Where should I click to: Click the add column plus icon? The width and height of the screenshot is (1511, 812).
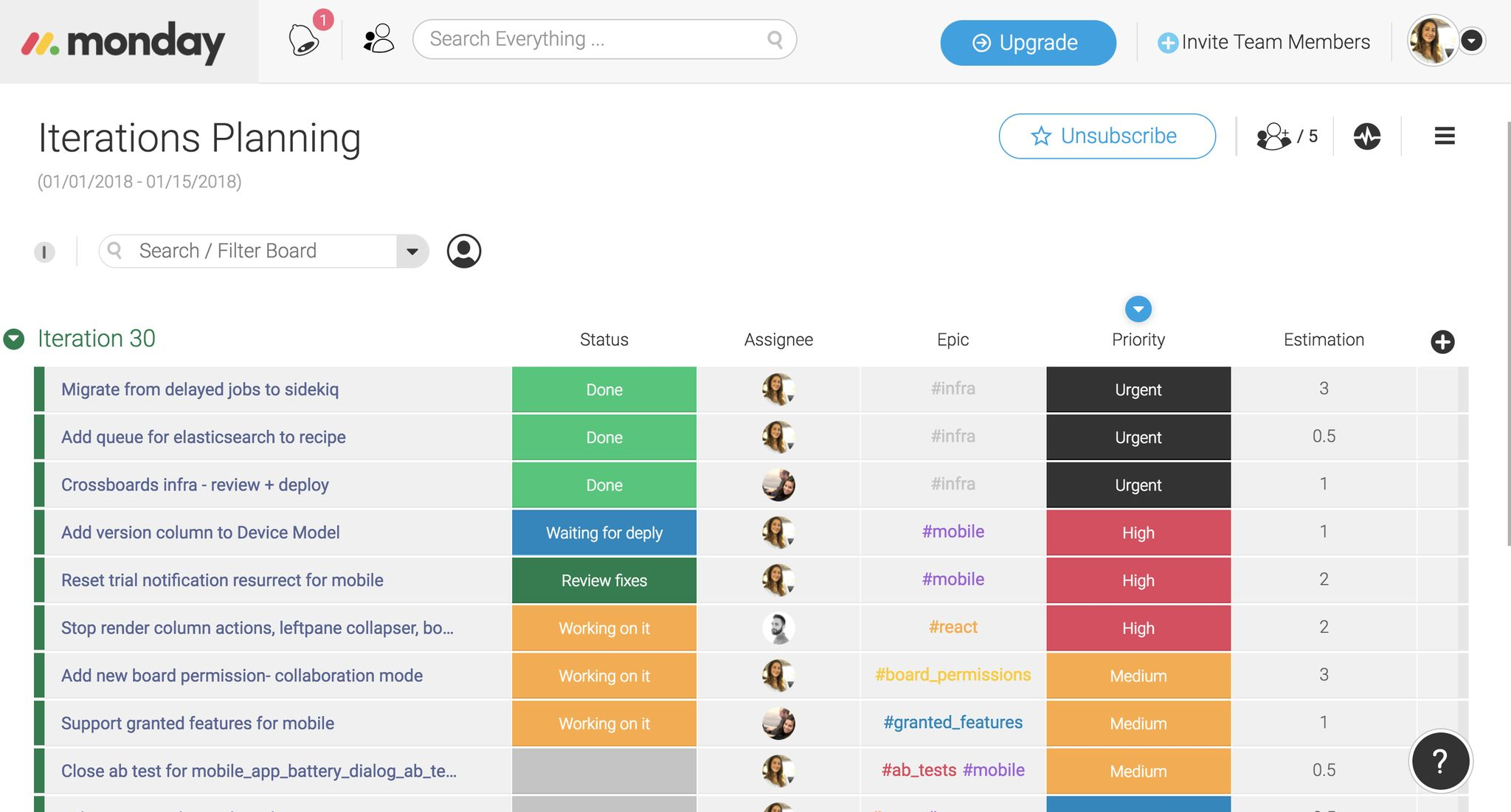pos(1443,341)
